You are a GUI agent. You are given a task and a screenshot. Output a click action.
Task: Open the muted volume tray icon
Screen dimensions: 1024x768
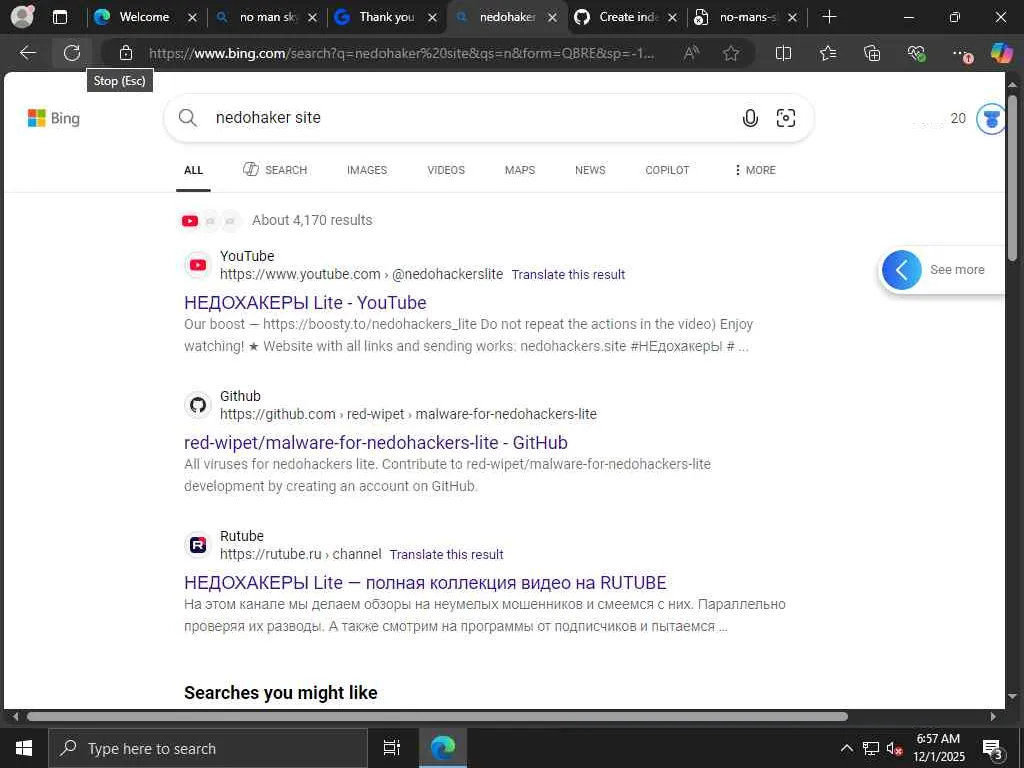pos(894,748)
